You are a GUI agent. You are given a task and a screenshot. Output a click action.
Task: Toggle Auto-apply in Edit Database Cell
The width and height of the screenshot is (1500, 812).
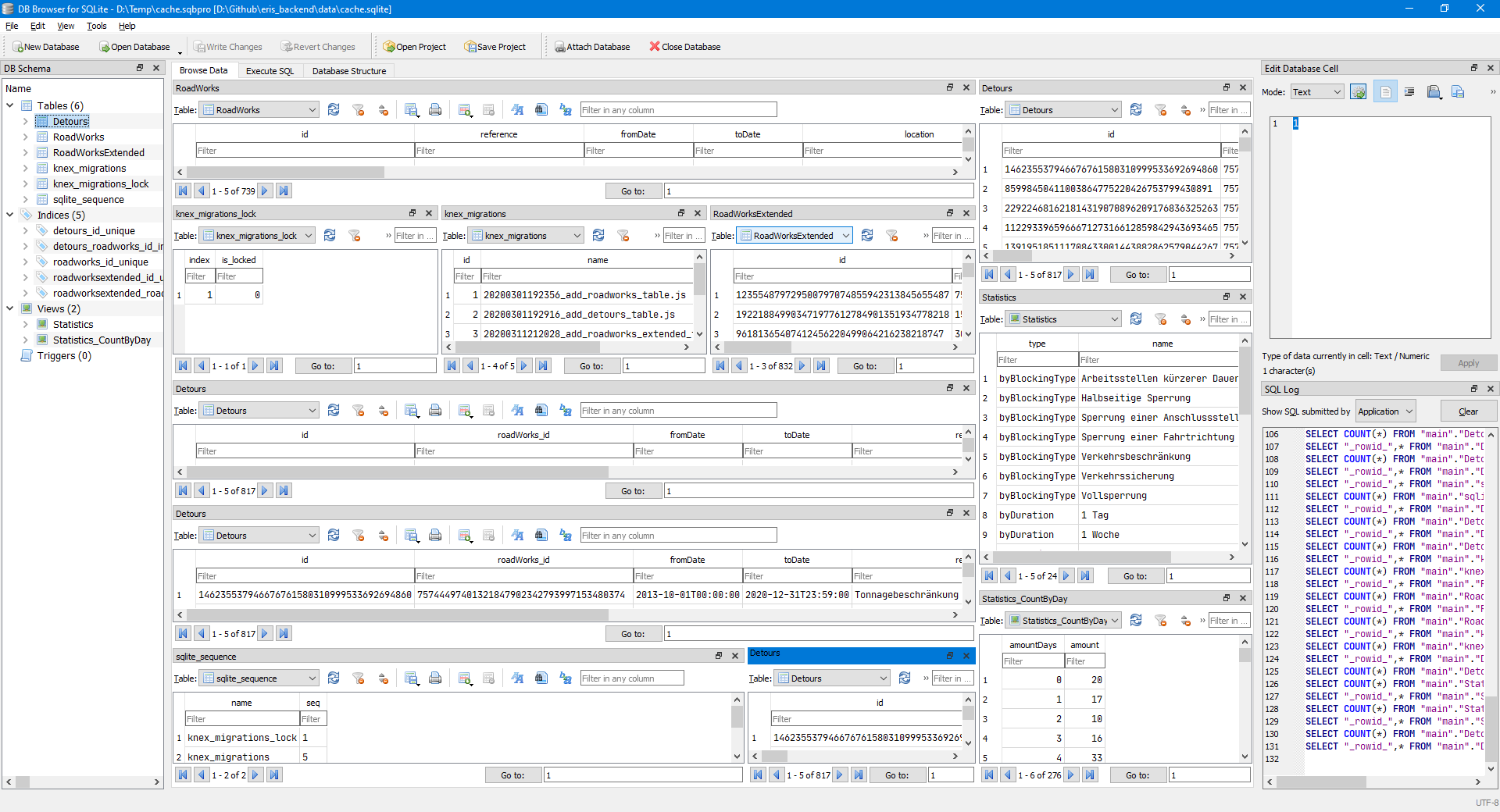1359,91
